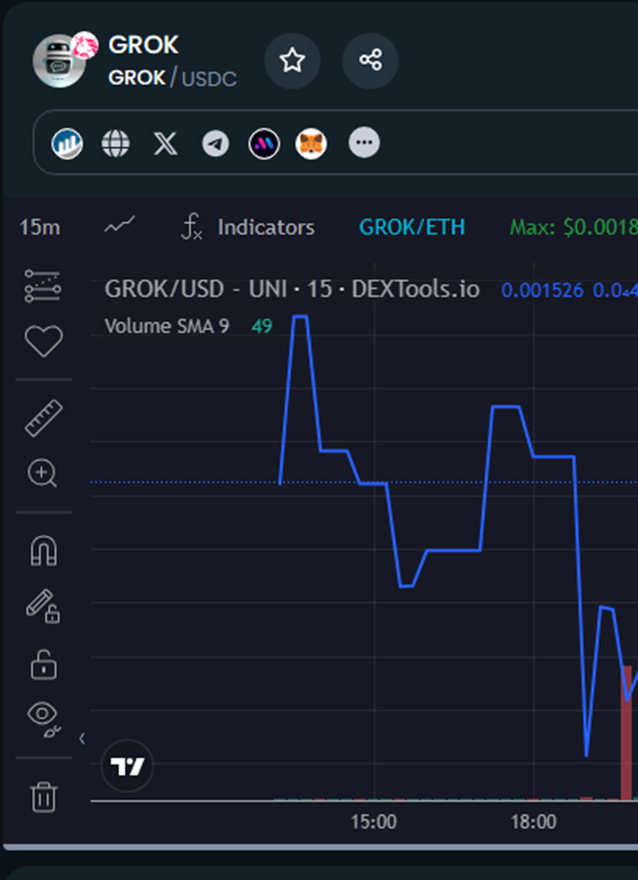This screenshot has height=880, width=638.
Task: Open the purple M logo link icon
Action: tap(264, 144)
